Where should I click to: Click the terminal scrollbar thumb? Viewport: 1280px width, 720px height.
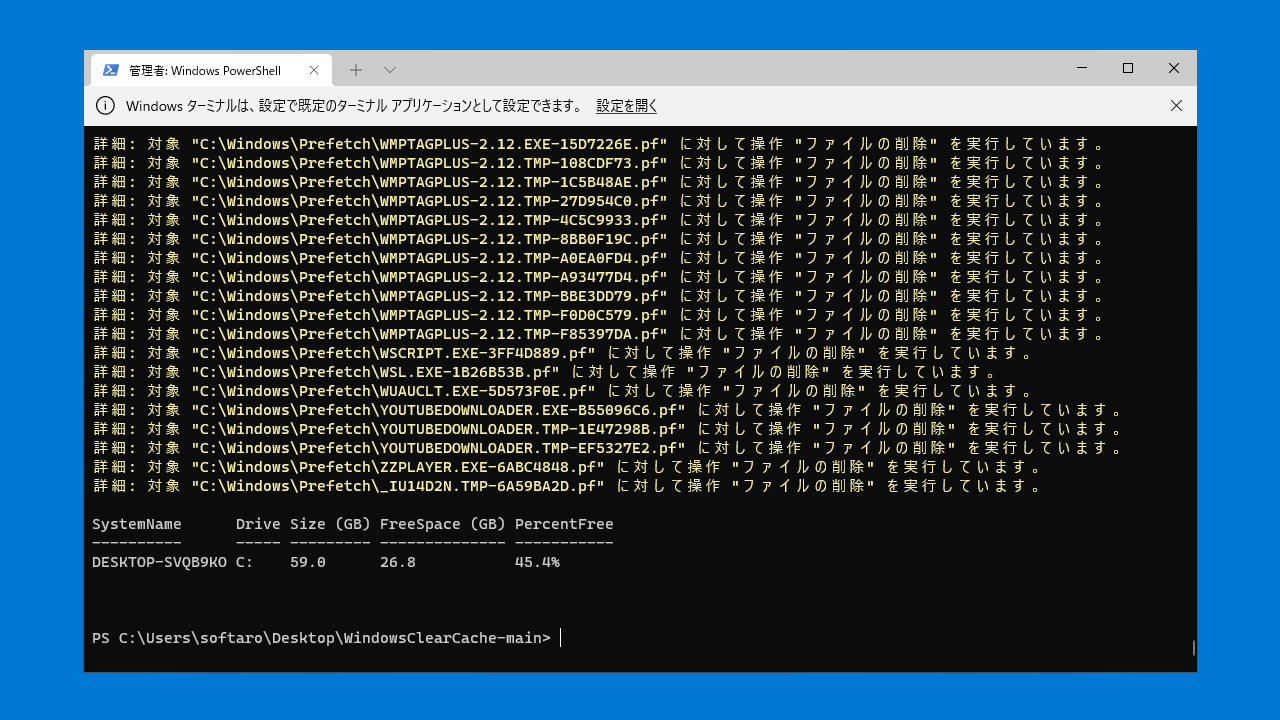tap(1193, 648)
